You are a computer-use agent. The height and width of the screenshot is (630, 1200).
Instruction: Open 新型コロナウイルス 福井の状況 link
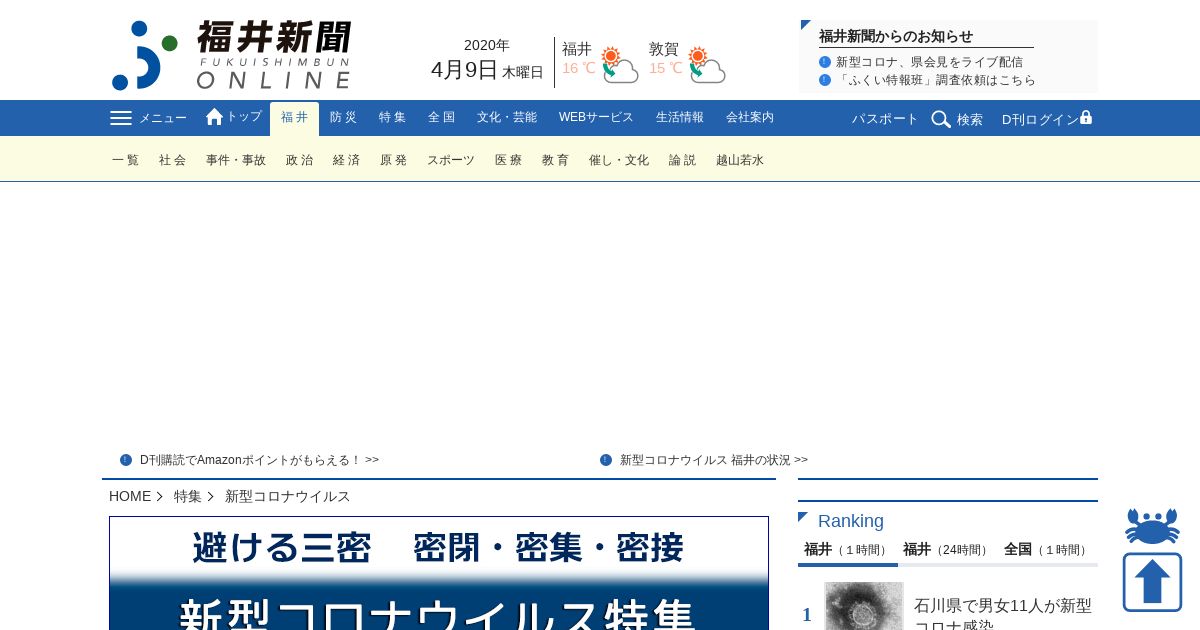pos(714,460)
